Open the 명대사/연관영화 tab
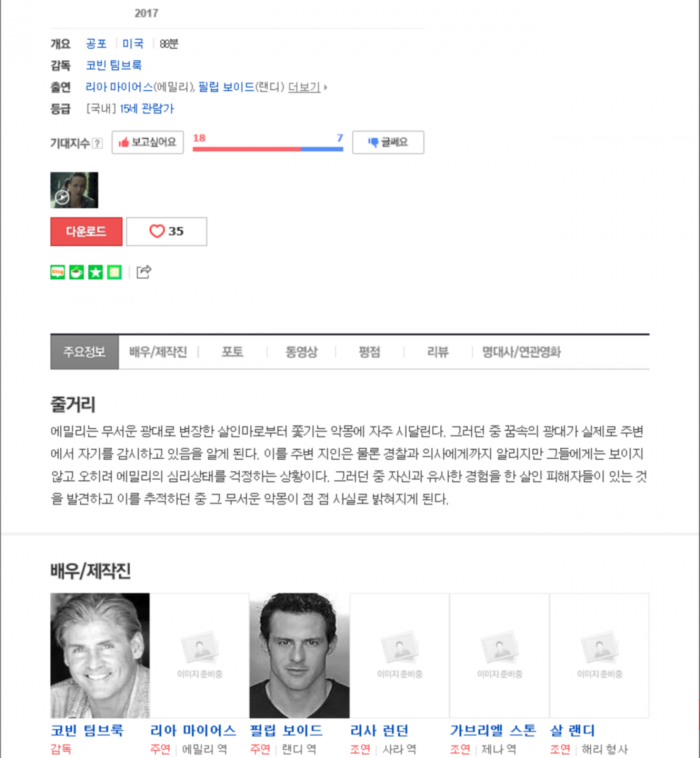The height and width of the screenshot is (758, 700). tap(521, 352)
